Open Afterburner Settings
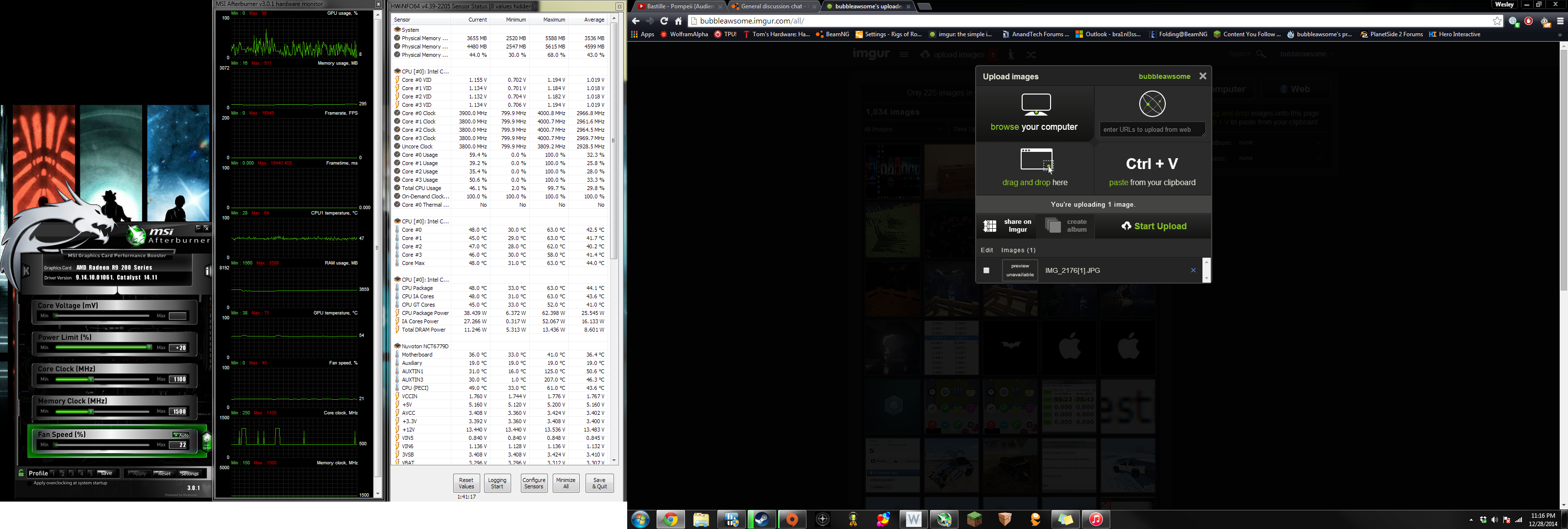The height and width of the screenshot is (529, 1568). coord(190,474)
